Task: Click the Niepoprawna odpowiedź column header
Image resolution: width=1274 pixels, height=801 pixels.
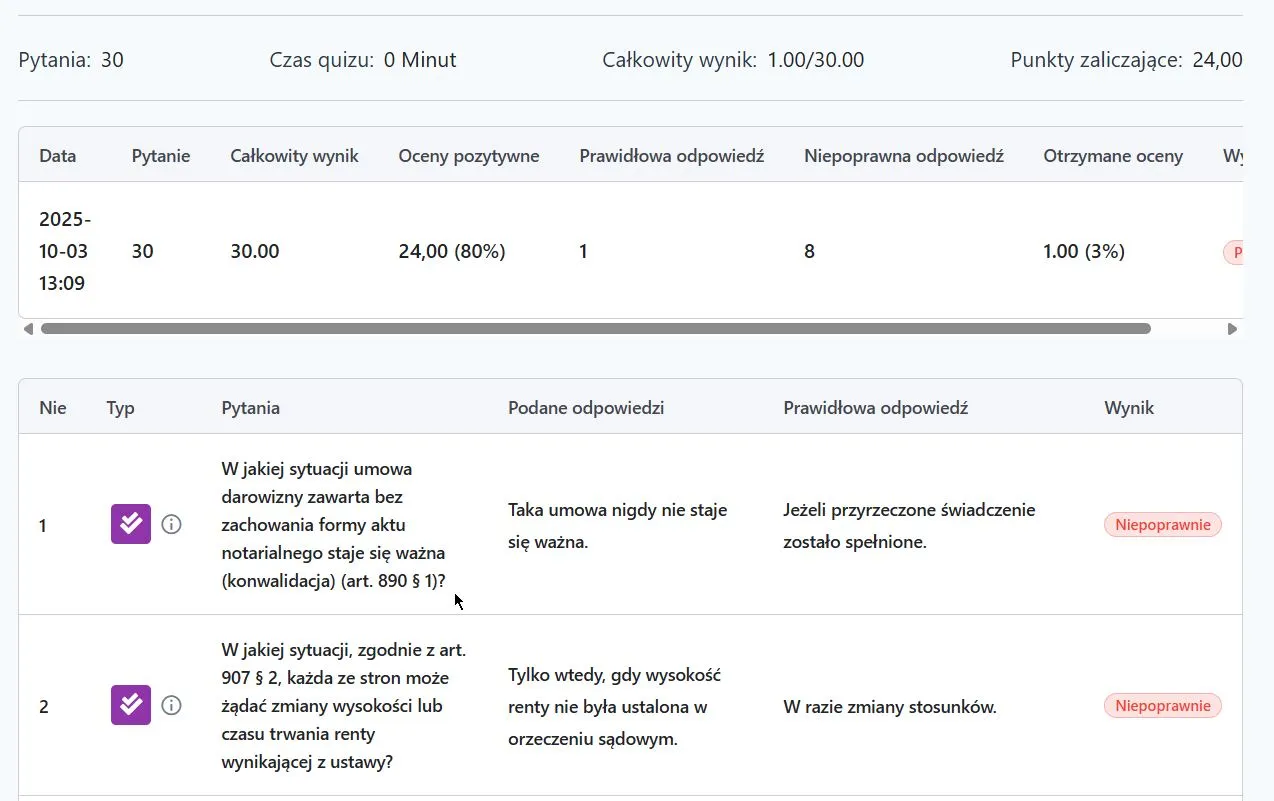Action: point(903,156)
